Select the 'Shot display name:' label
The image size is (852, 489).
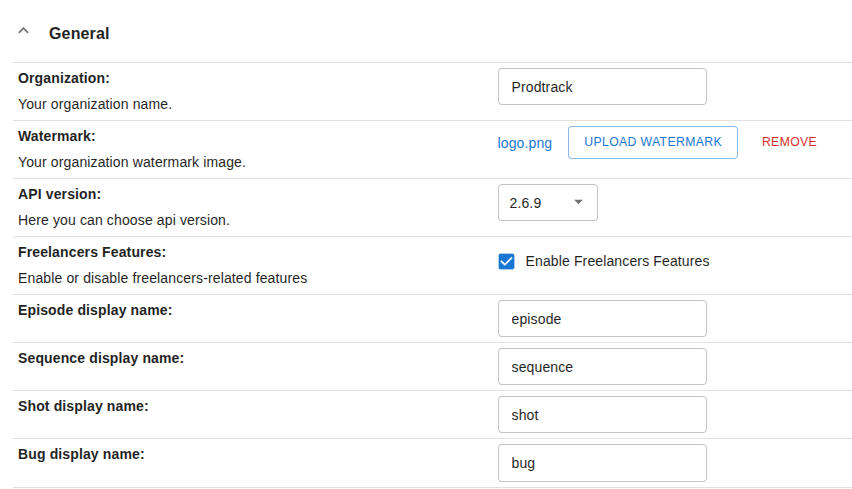(83, 406)
